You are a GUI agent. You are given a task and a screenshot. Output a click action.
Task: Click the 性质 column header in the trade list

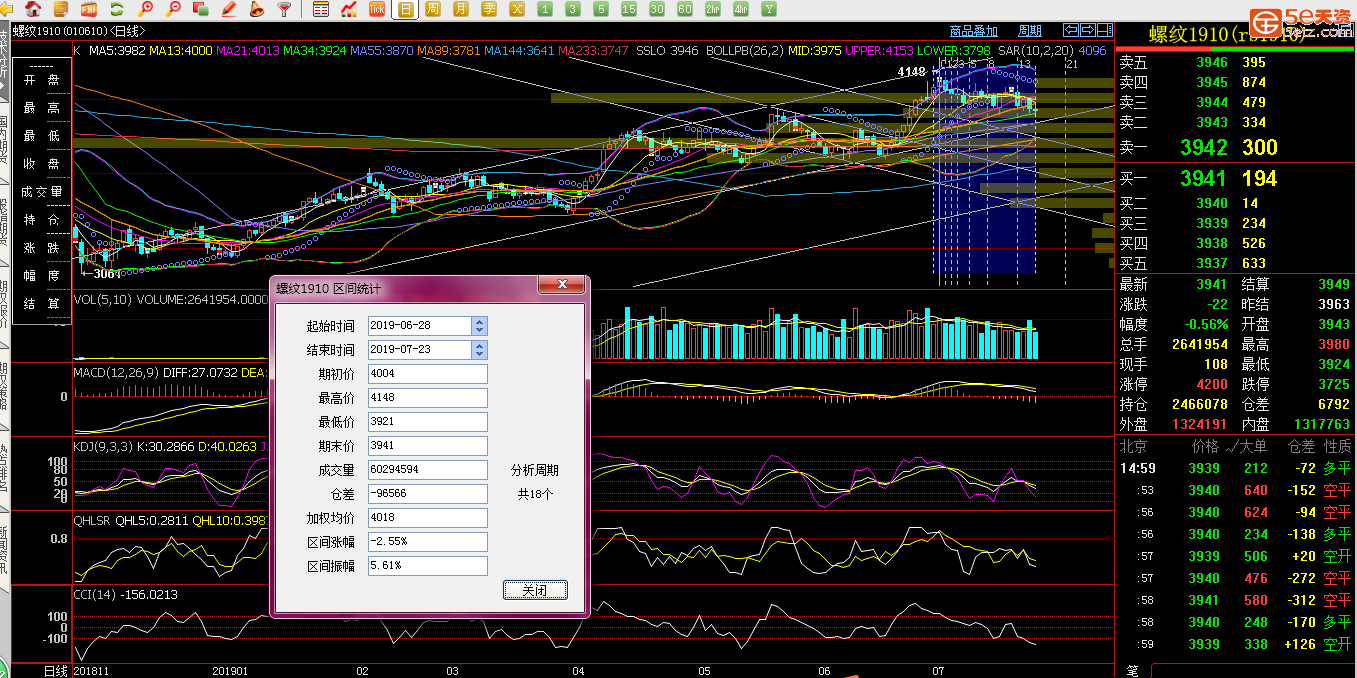coord(1337,446)
